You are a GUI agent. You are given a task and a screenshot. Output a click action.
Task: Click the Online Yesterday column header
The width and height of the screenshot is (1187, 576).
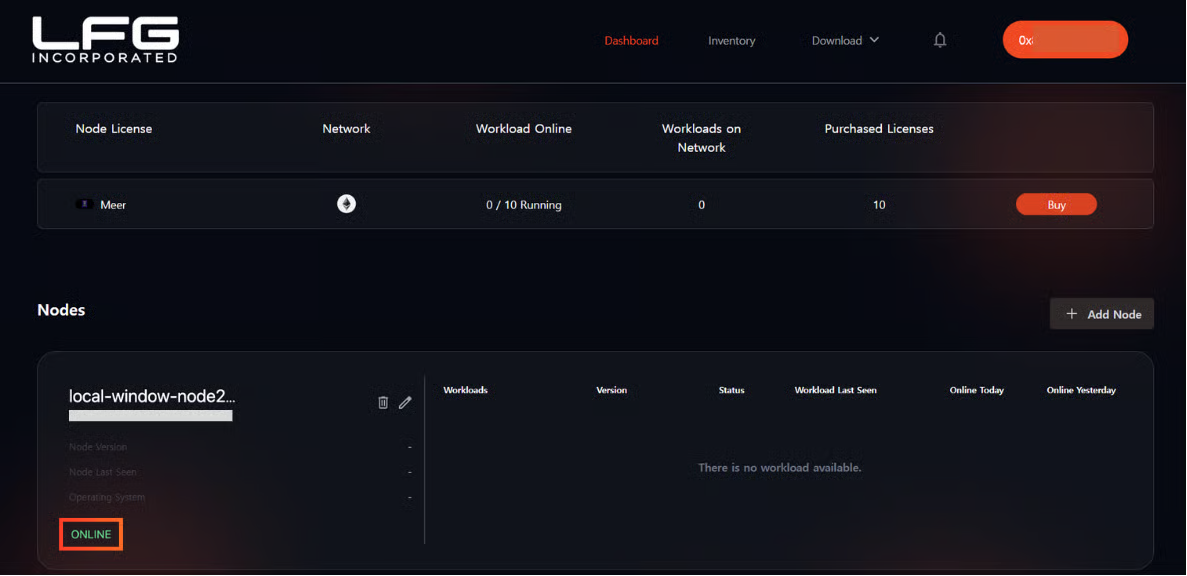pyautogui.click(x=1080, y=390)
